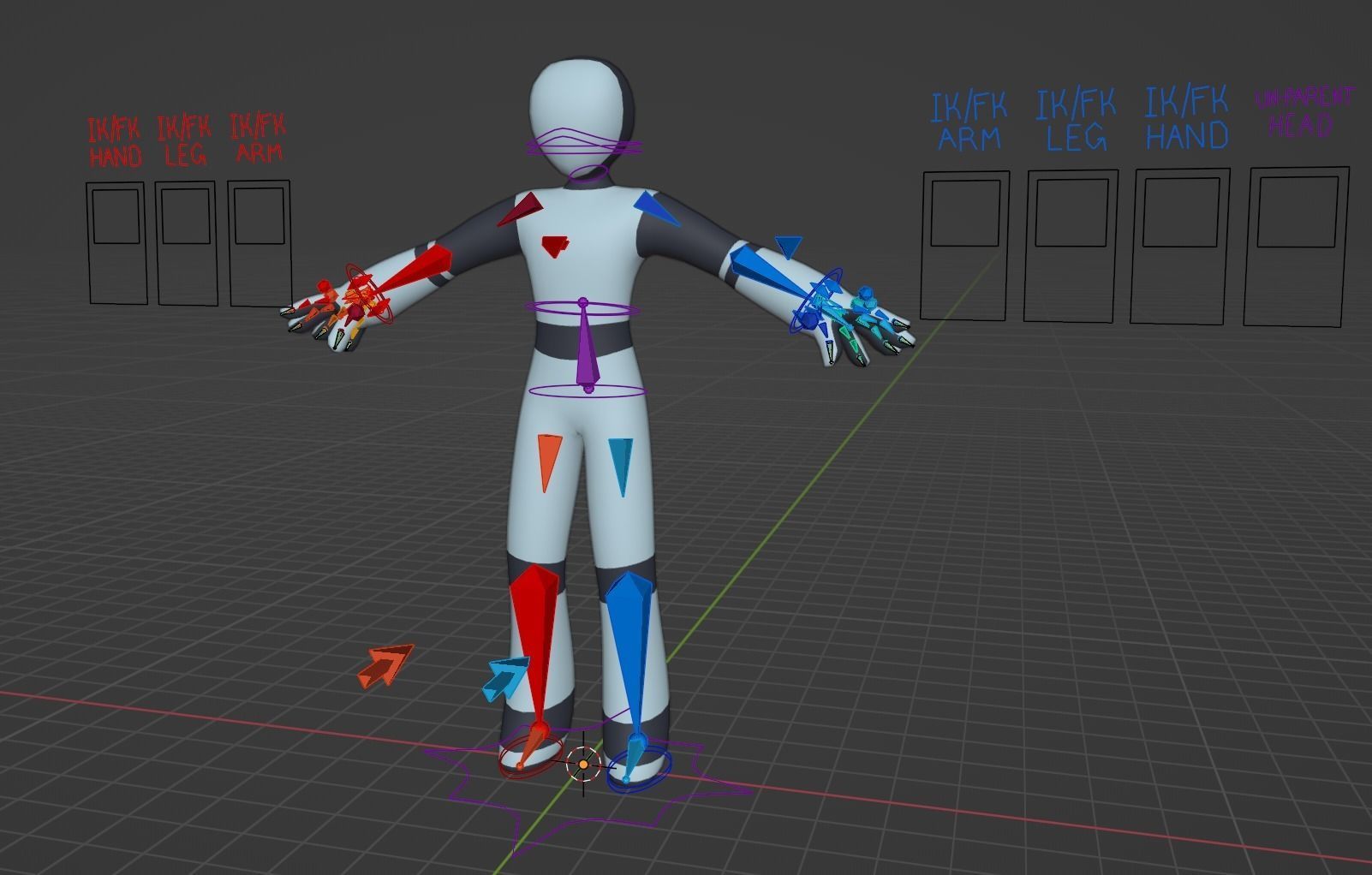Click the 3D cursor between the feet
This screenshot has height=875, width=1372.
click(584, 764)
